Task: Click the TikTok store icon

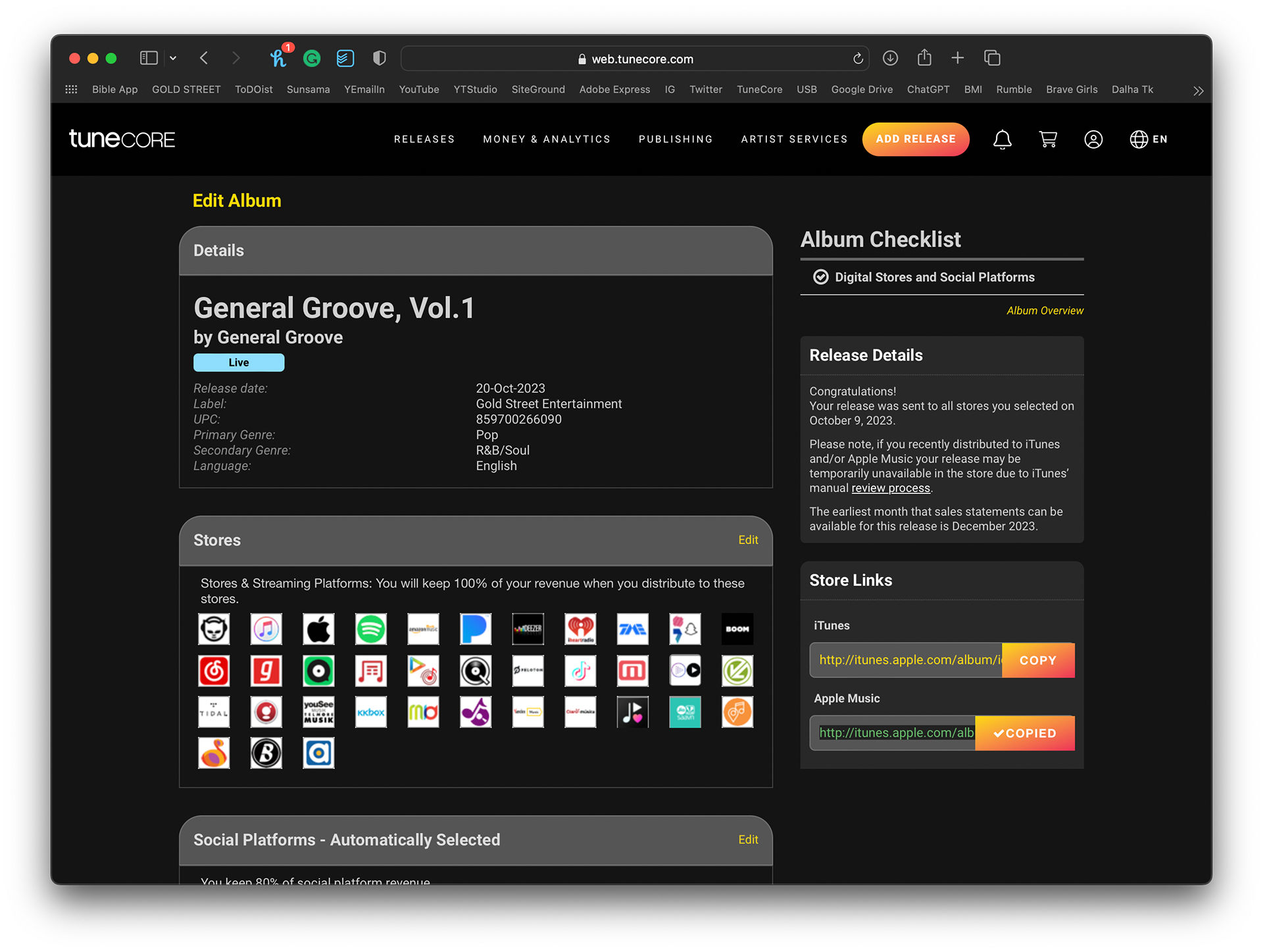Action: click(580, 671)
